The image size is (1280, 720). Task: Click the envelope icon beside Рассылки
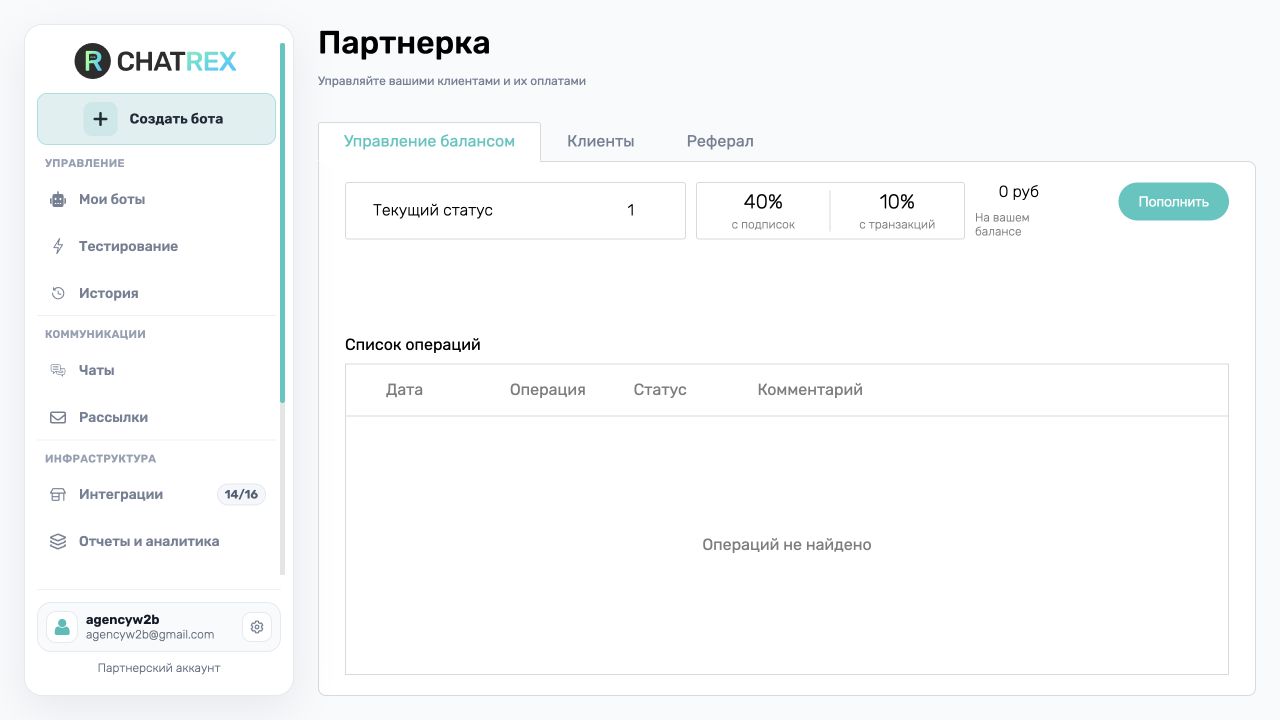[x=58, y=417]
